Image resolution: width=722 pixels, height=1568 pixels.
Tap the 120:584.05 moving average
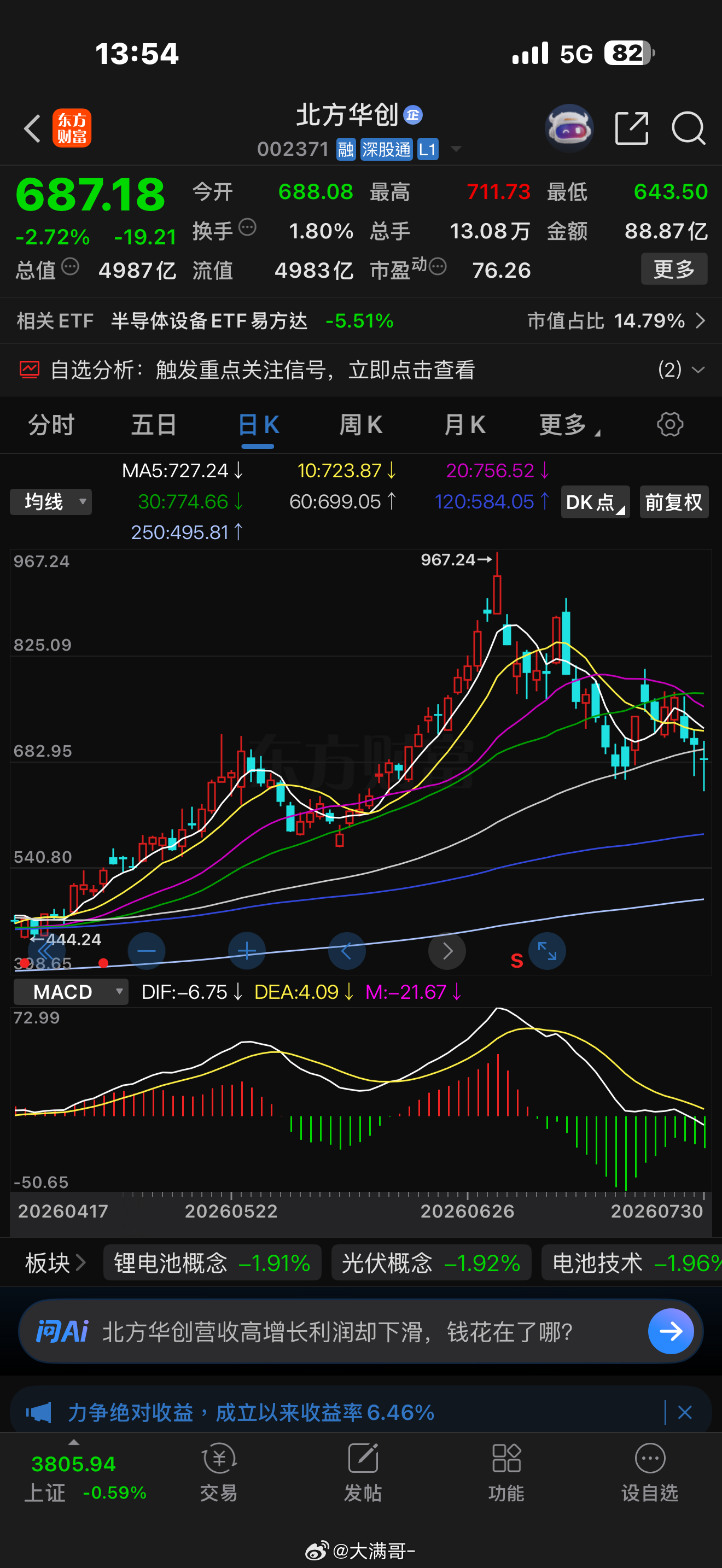tap(492, 501)
